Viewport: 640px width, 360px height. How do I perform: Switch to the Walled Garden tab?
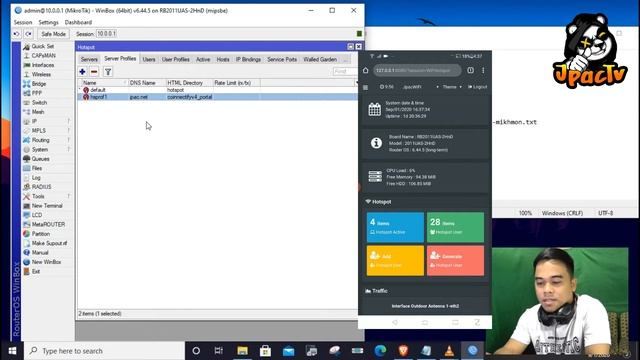pyautogui.click(x=320, y=60)
